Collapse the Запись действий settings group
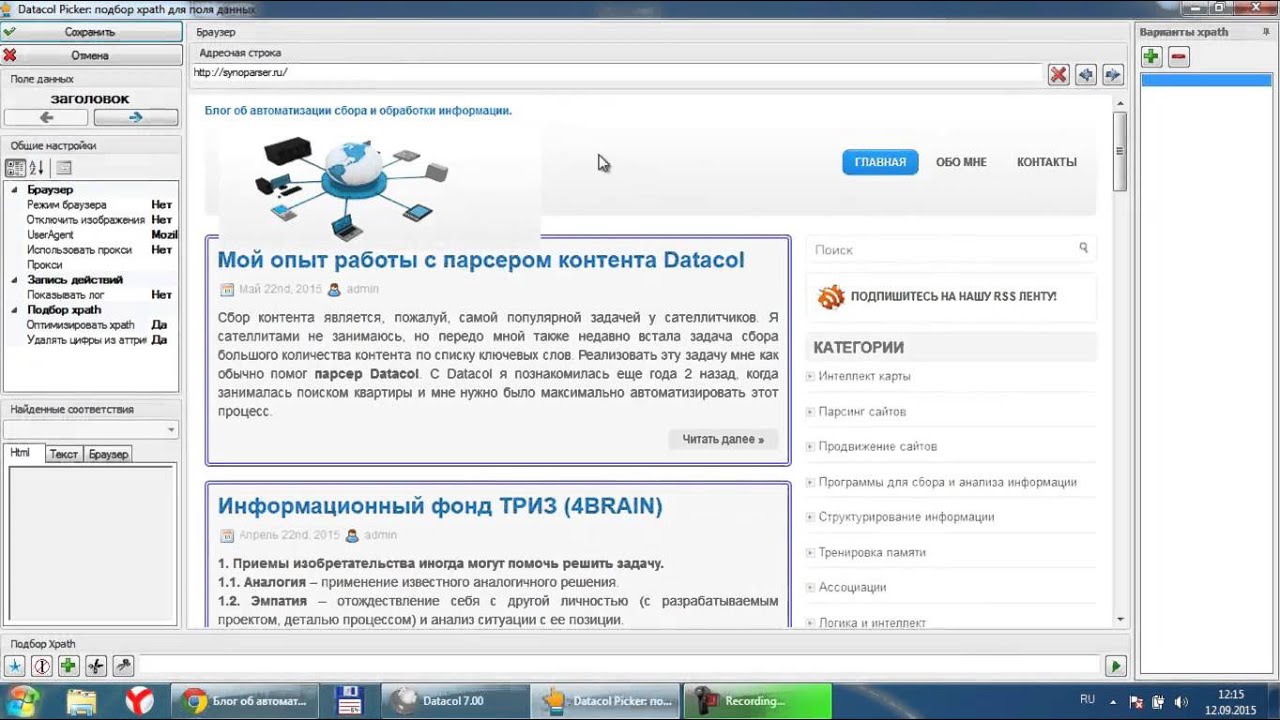The height and width of the screenshot is (720, 1280). [x=14, y=280]
